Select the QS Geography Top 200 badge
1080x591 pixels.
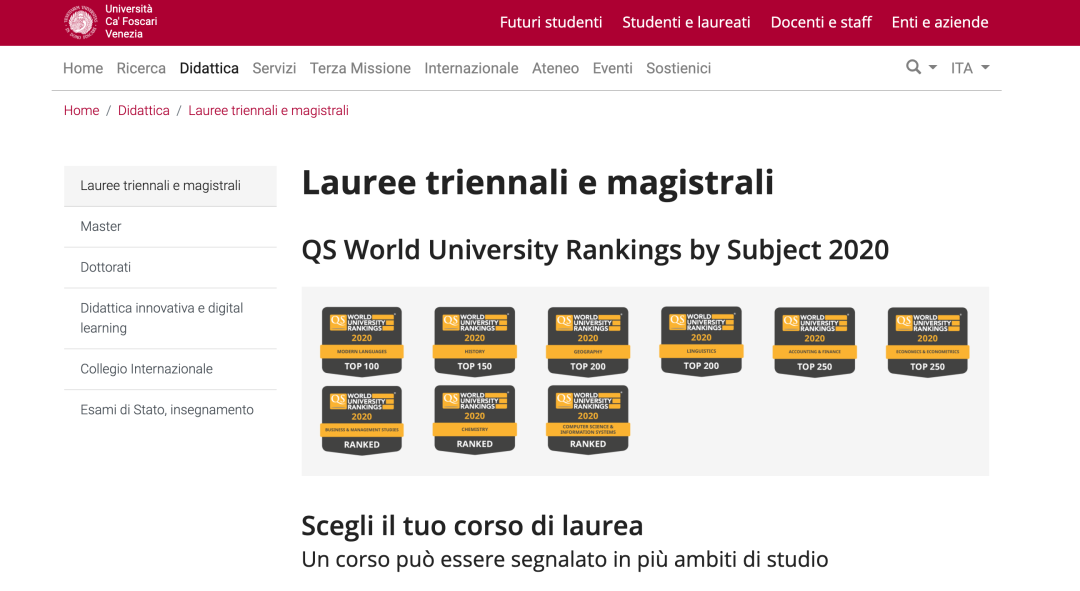(x=588, y=342)
